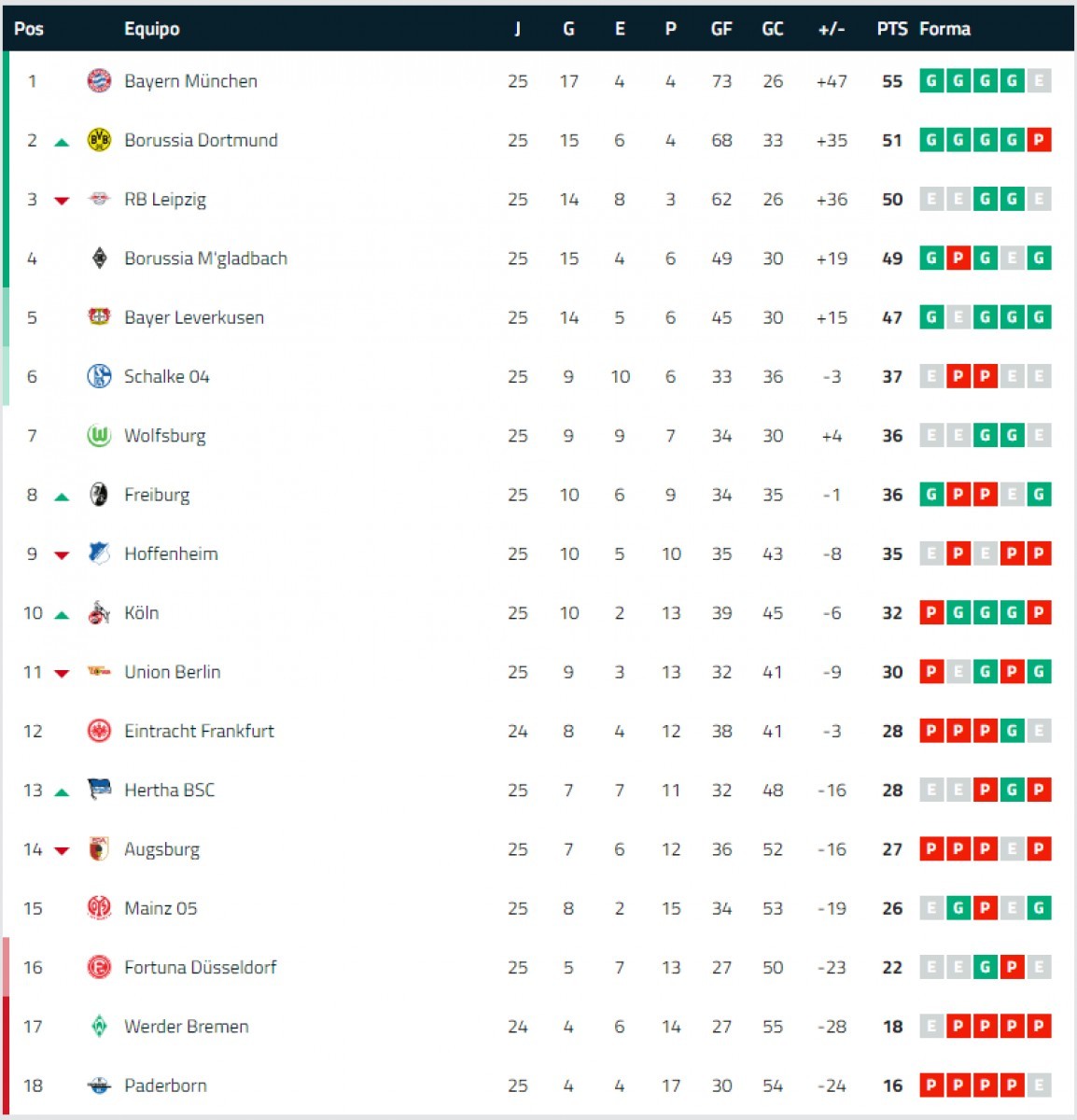The width and height of the screenshot is (1077, 1120).
Task: Click RB Leipzig's red position-down arrow
Action: (x=62, y=201)
